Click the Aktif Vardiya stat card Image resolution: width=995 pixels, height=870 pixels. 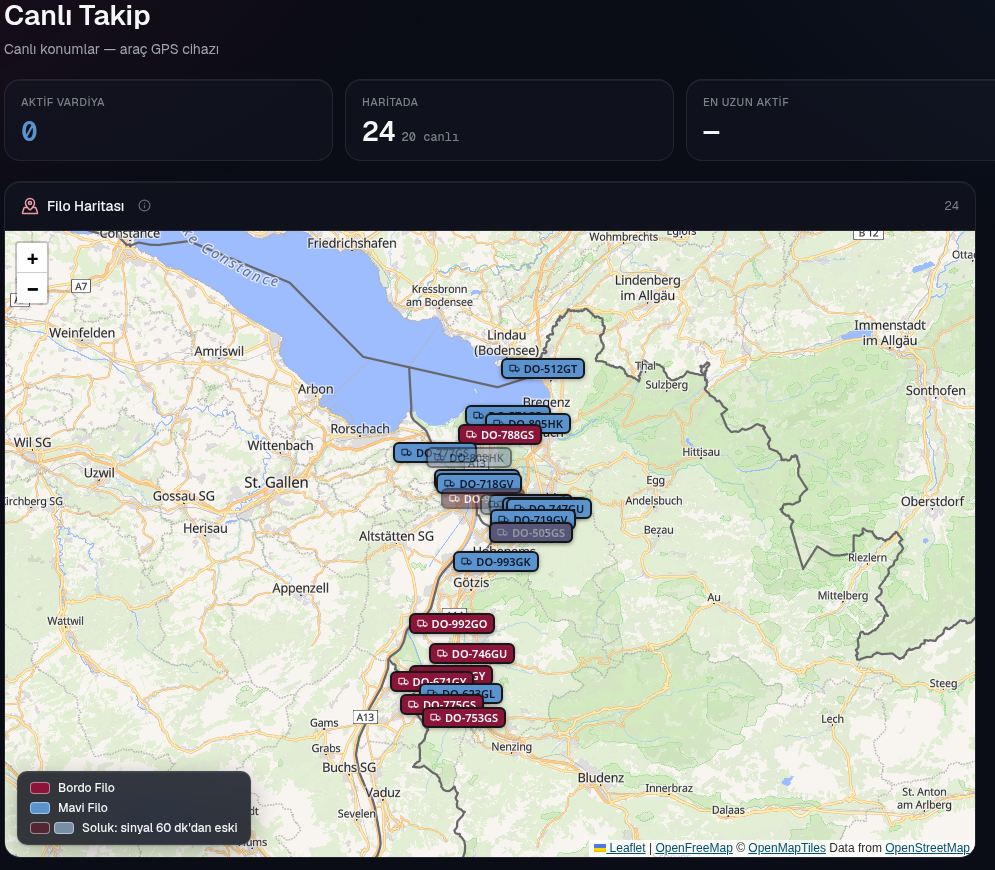(x=168, y=120)
